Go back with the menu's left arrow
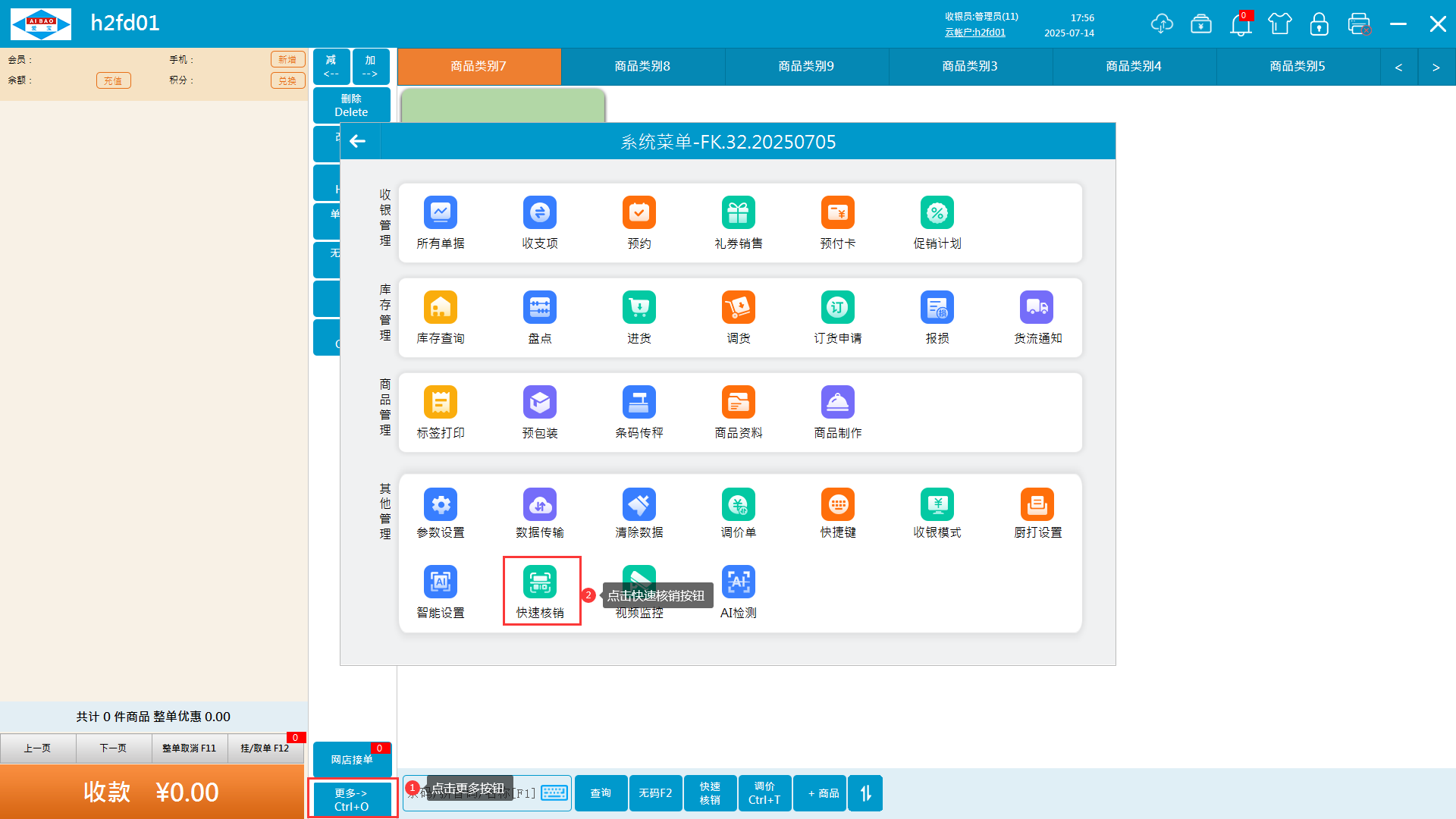1456x819 pixels. point(358,142)
